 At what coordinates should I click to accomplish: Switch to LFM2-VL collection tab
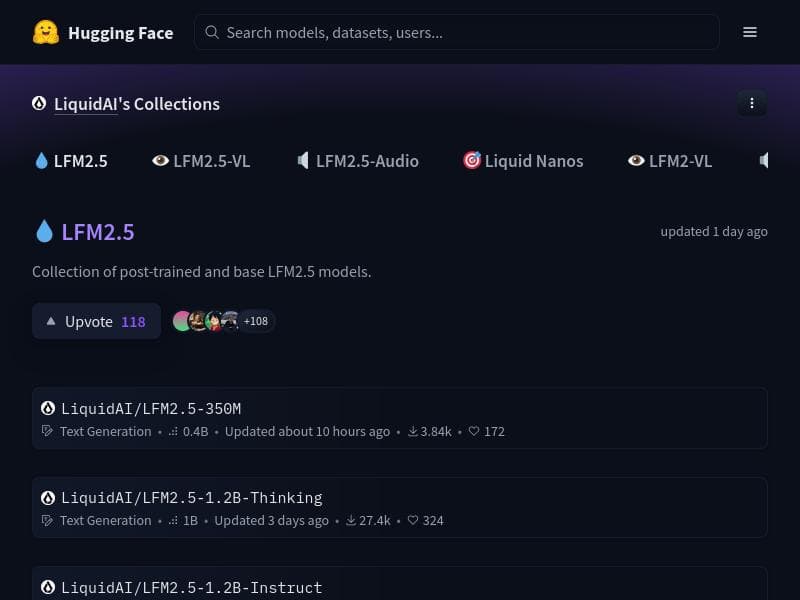[670, 161]
